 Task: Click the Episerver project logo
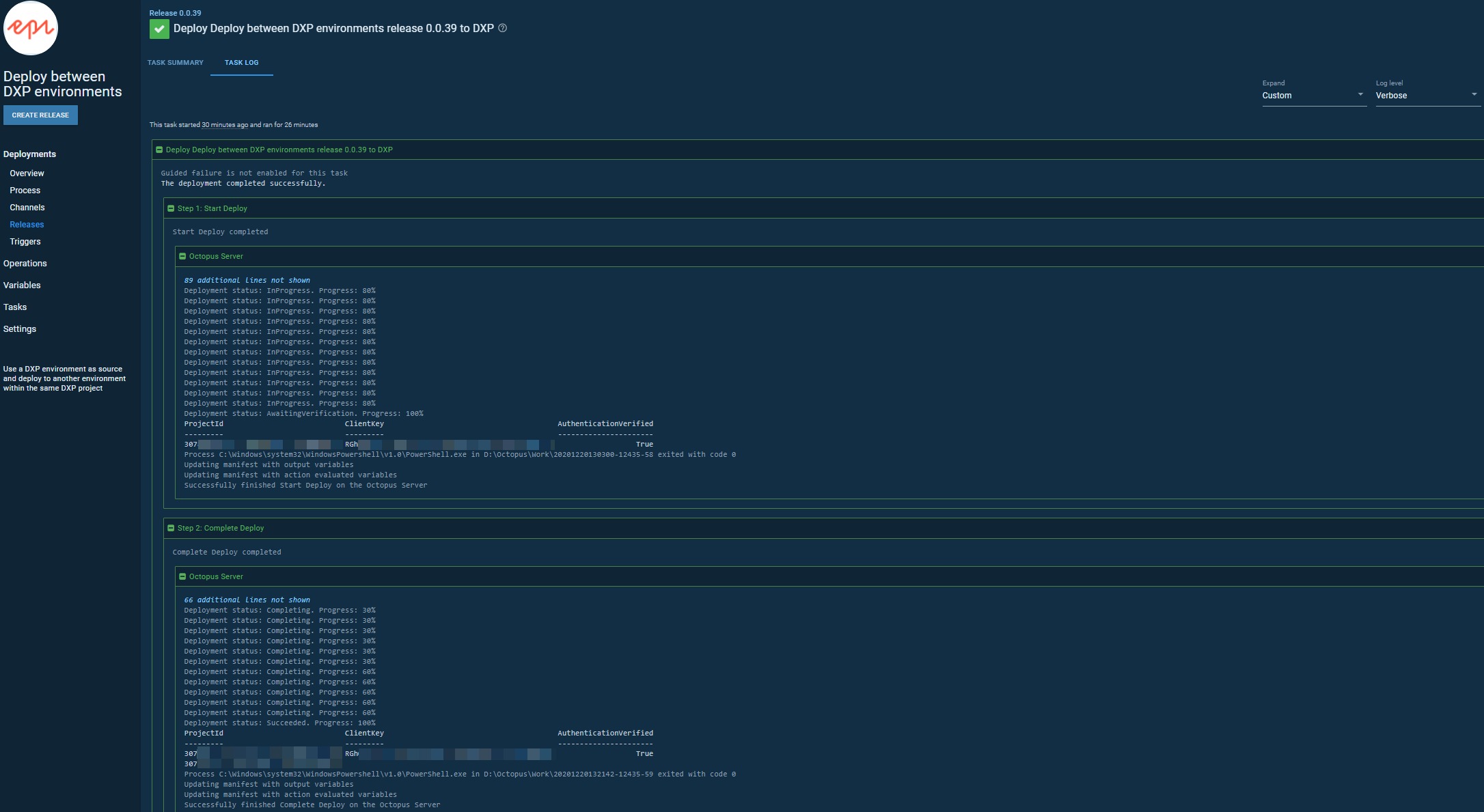31,28
